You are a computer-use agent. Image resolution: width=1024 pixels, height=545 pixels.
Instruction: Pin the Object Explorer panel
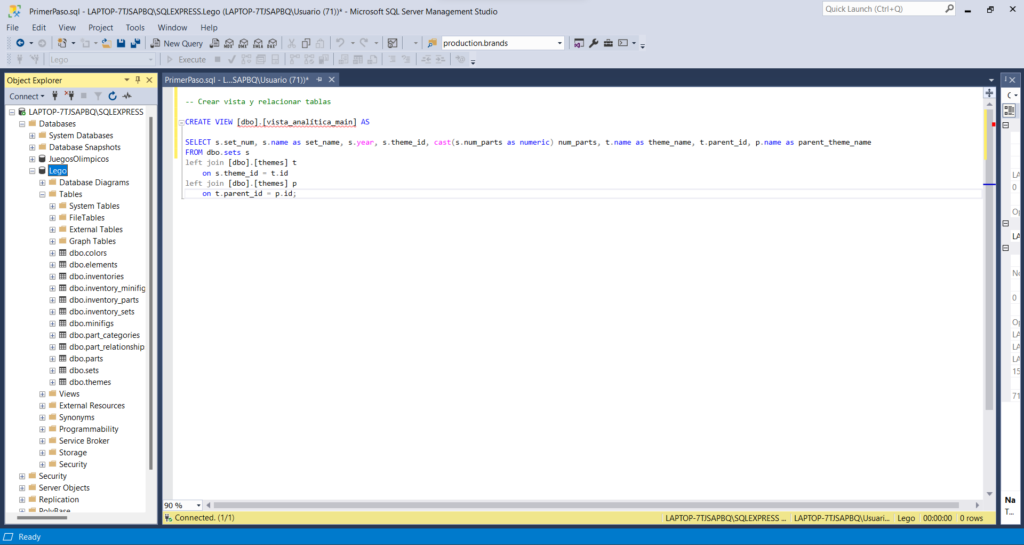(x=138, y=79)
